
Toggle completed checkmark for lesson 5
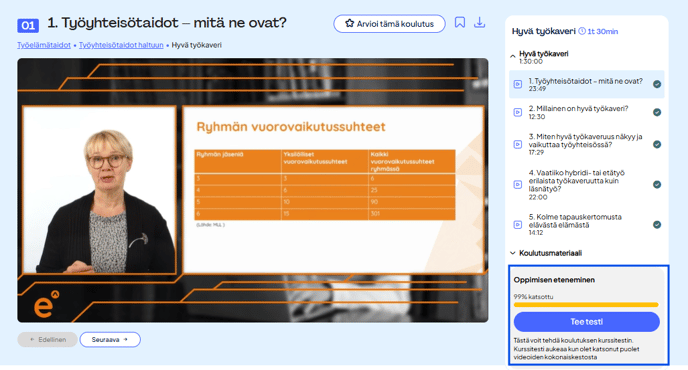657,225
